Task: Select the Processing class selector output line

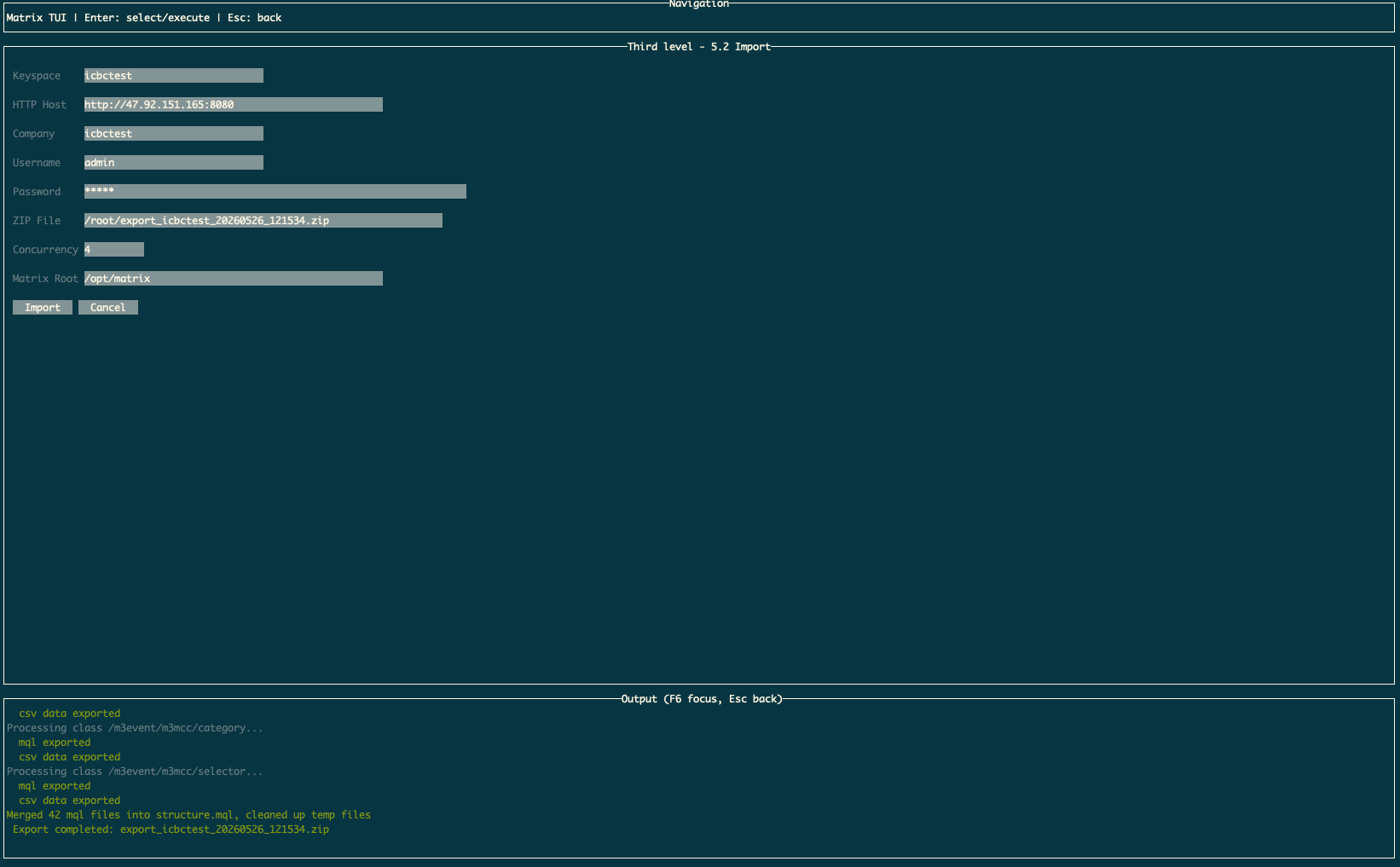Action: pos(135,772)
